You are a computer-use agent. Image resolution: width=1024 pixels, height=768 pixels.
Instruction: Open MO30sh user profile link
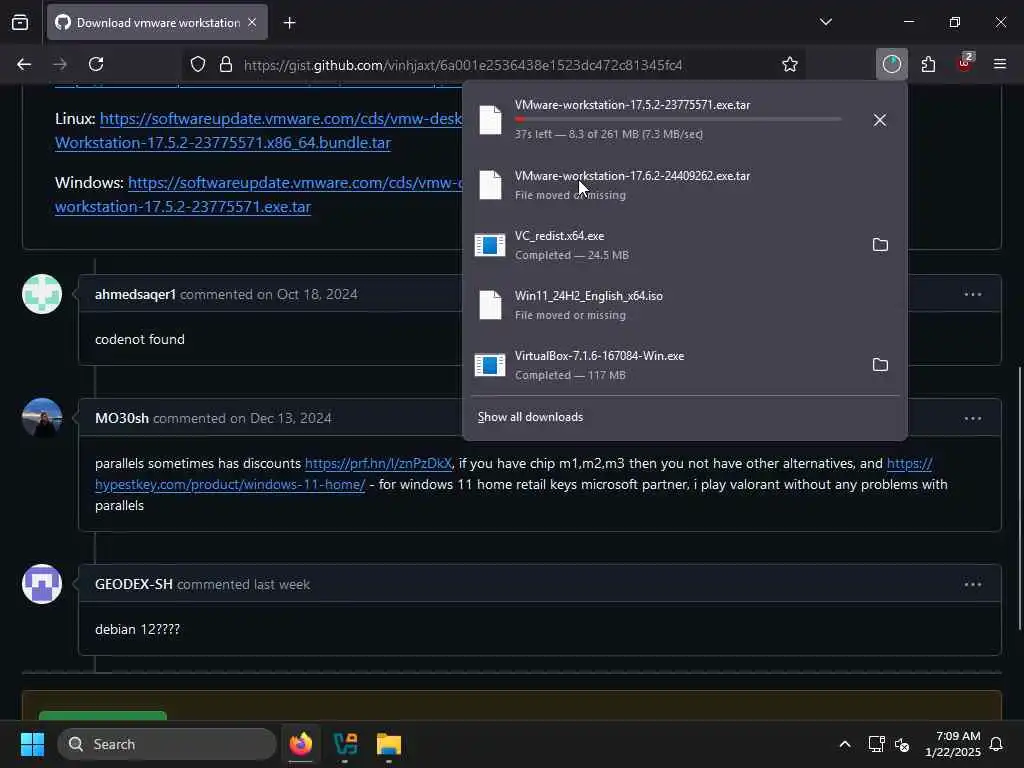click(x=121, y=418)
